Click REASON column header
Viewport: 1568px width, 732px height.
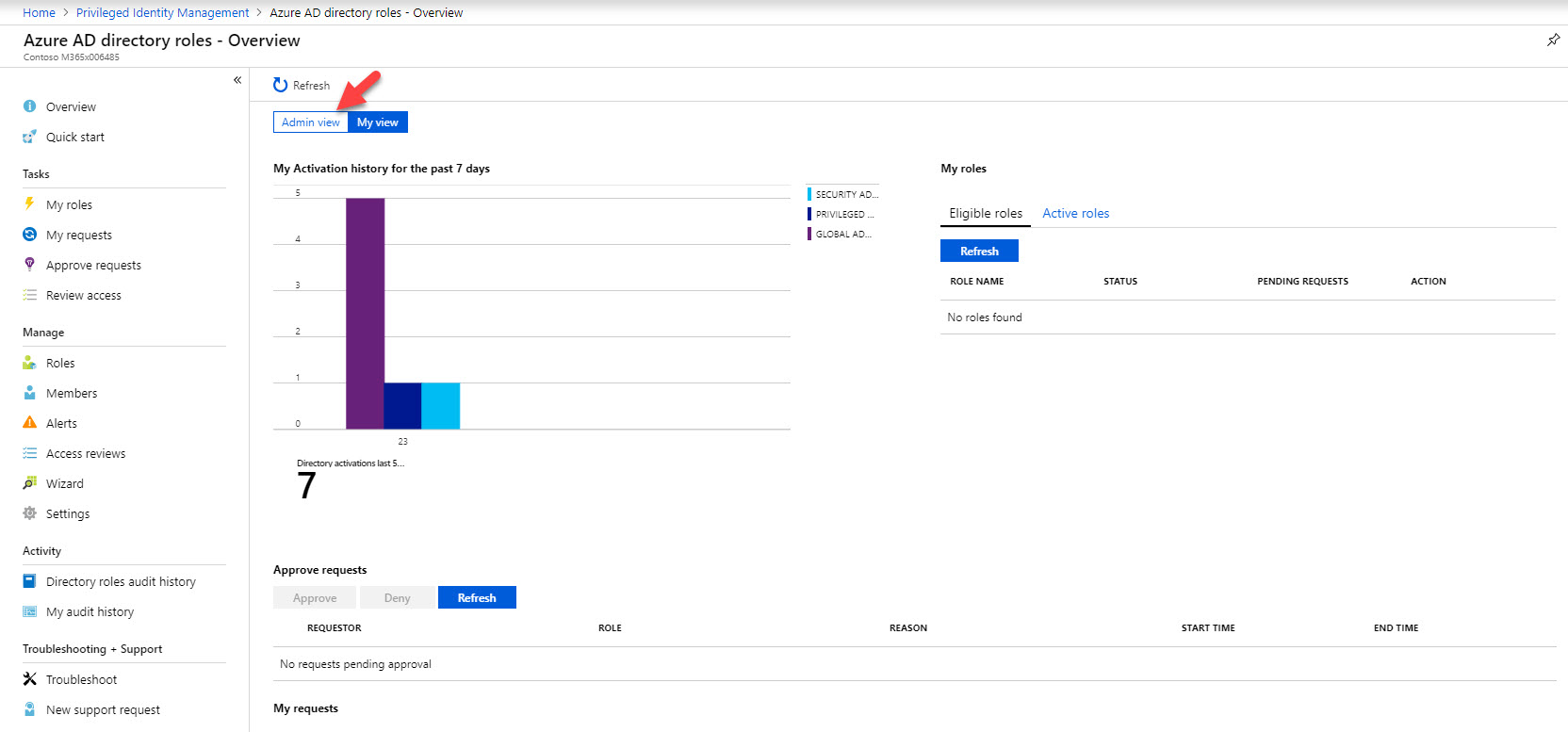908,628
